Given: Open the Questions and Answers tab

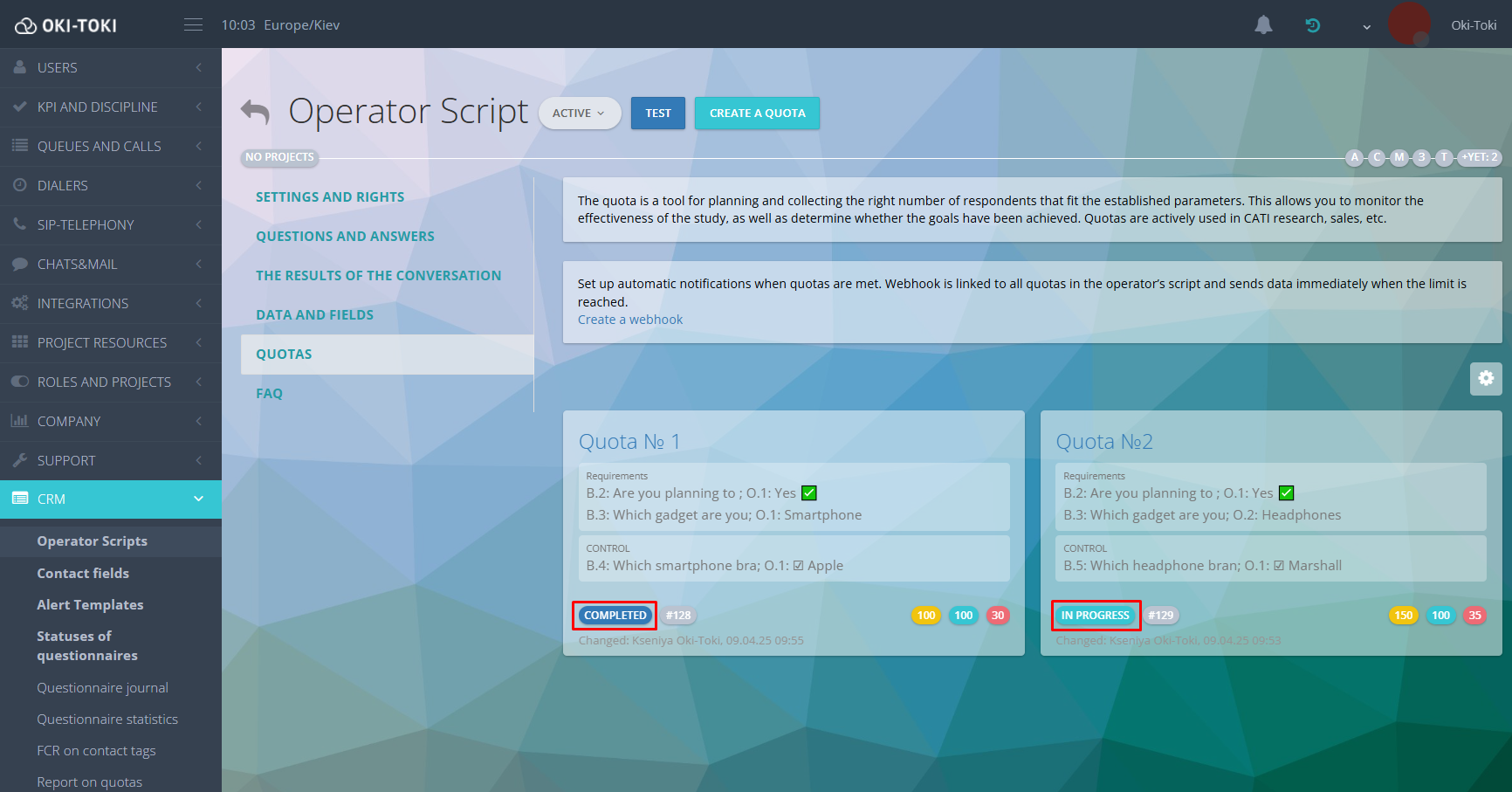Looking at the screenshot, I should (x=345, y=236).
